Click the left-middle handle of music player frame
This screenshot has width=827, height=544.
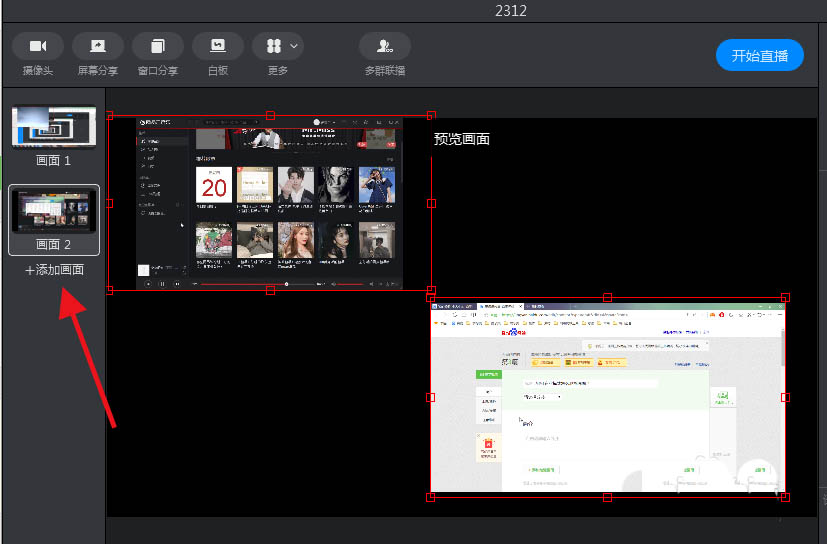110,203
